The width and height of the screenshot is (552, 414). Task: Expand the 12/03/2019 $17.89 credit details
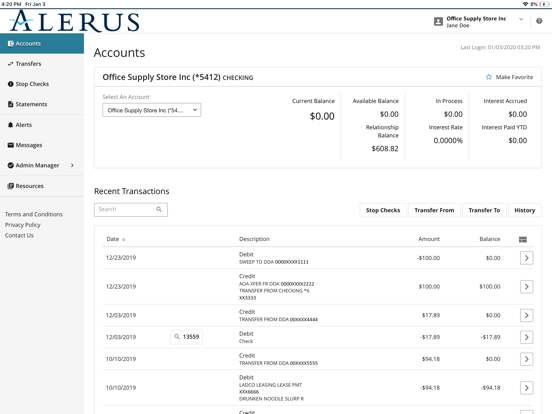coord(526,315)
